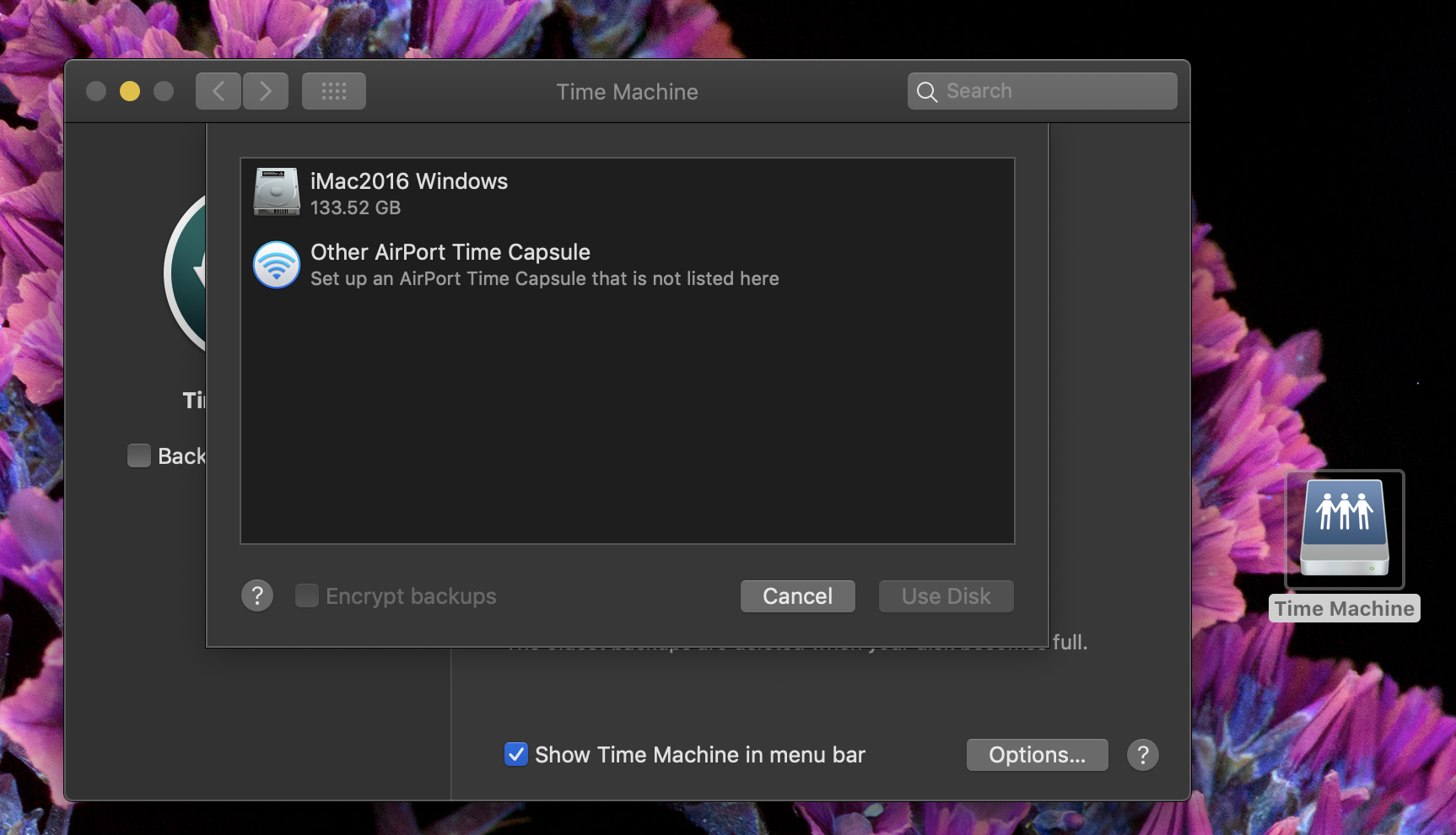
Task: Click the magnifying glass search icon
Action: tap(927, 92)
